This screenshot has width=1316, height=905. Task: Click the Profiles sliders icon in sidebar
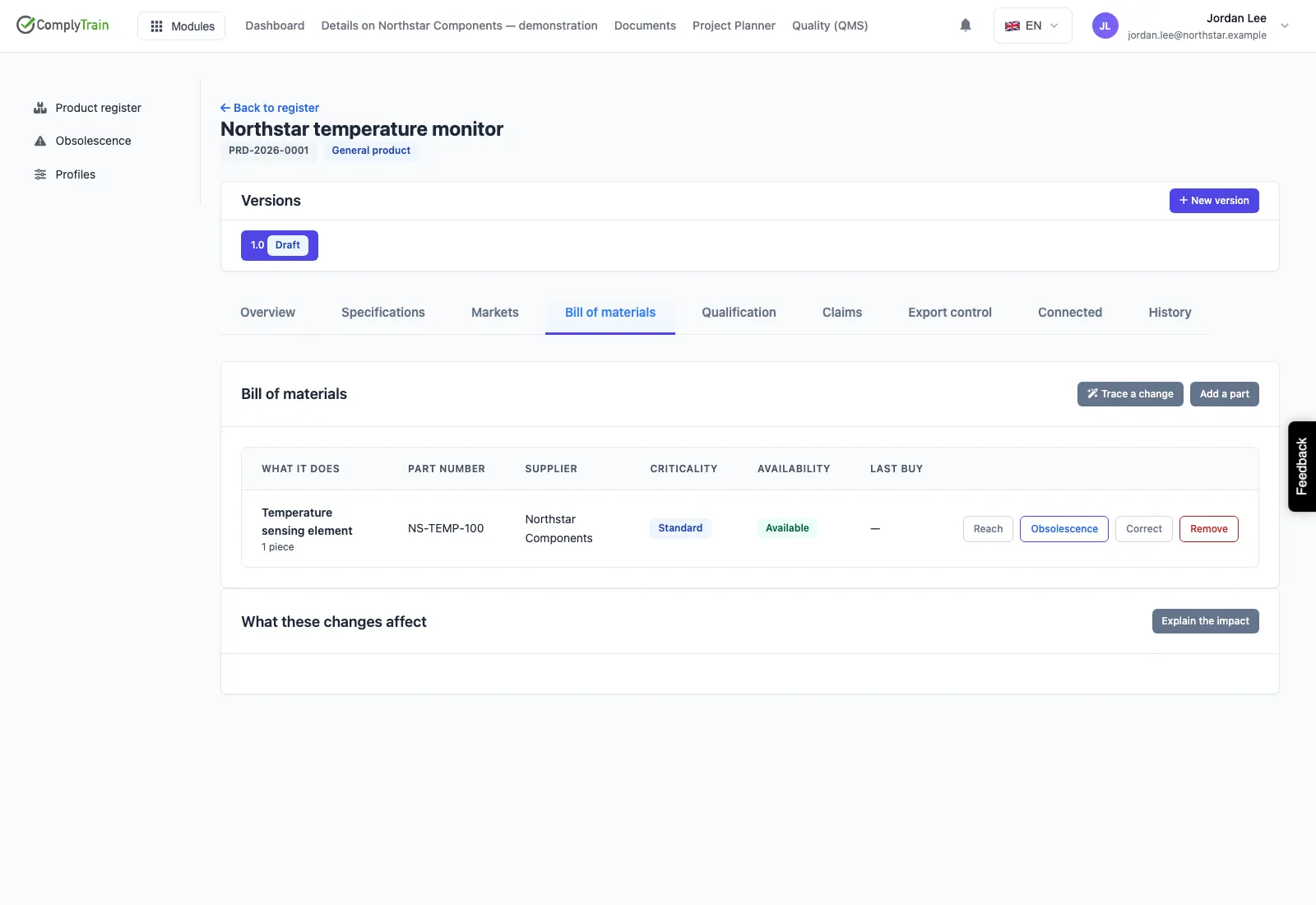39,174
